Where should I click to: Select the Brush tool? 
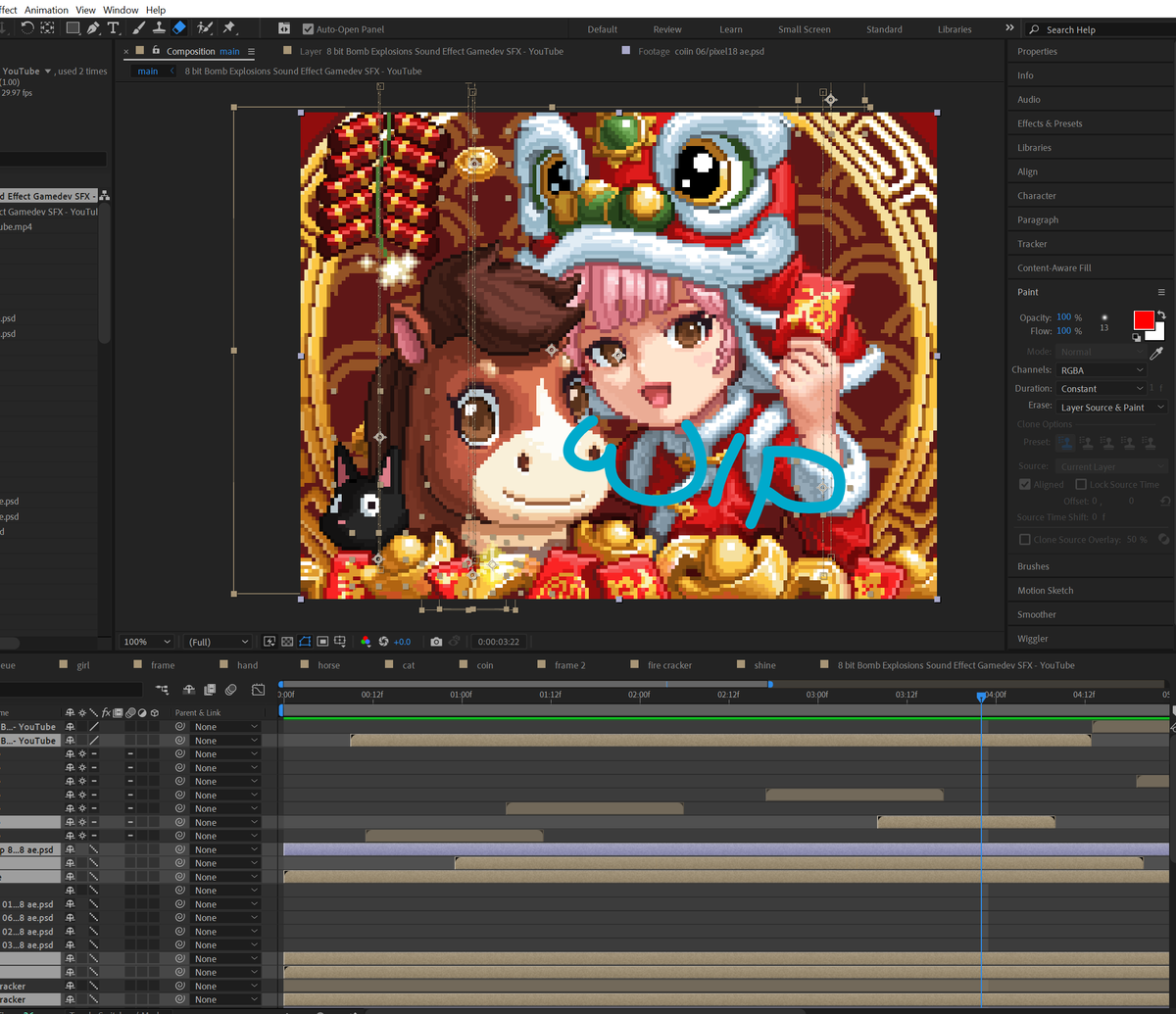coord(140,28)
